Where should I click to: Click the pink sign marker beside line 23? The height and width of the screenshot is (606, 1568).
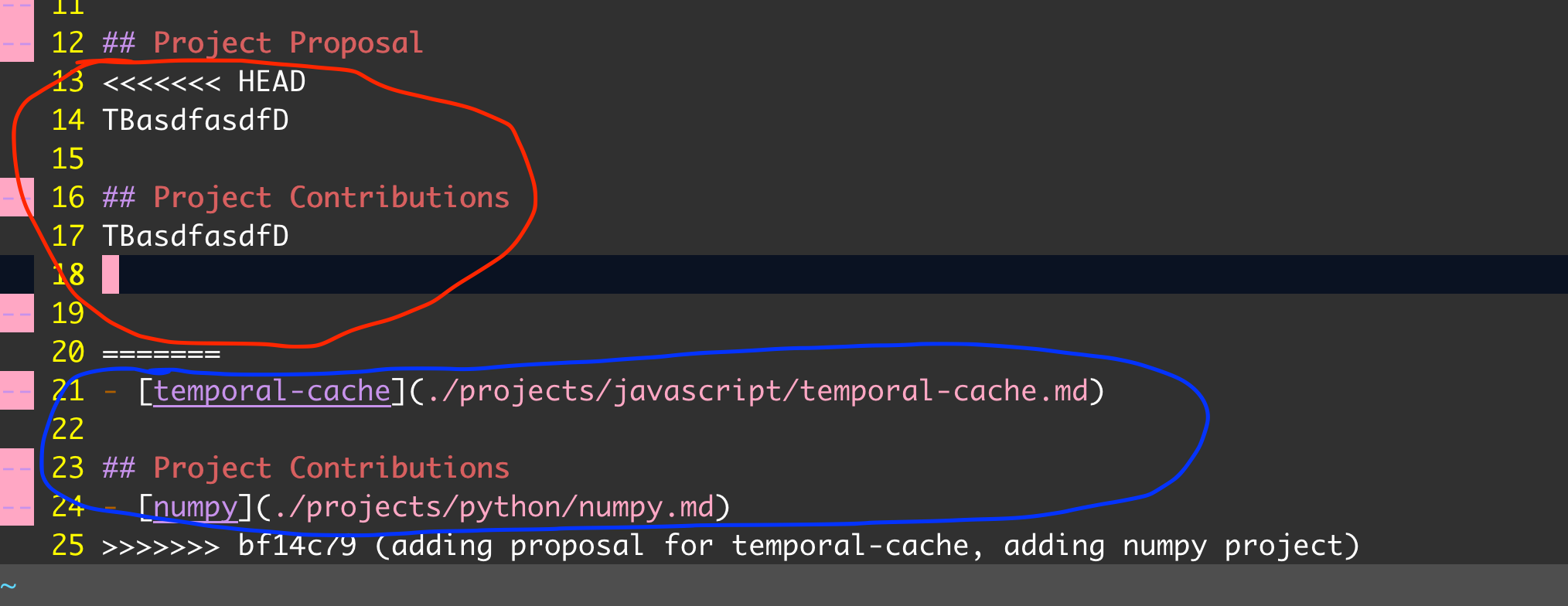[x=17, y=468]
